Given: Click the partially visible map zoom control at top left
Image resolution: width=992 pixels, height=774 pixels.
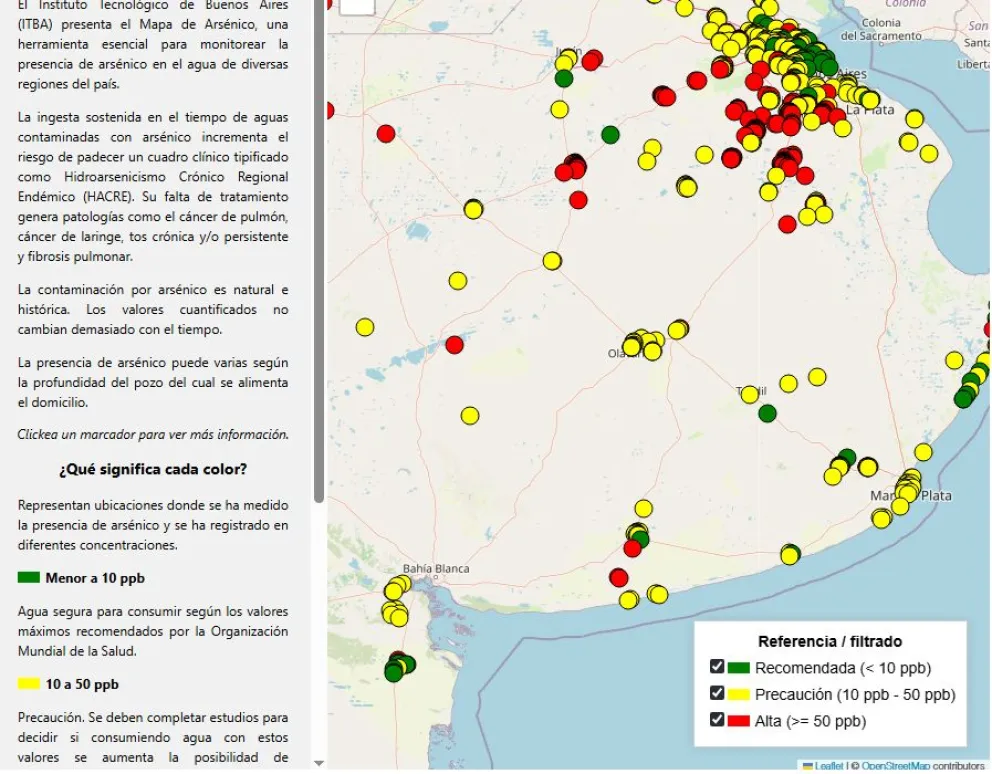Looking at the screenshot, I should pos(357,6).
